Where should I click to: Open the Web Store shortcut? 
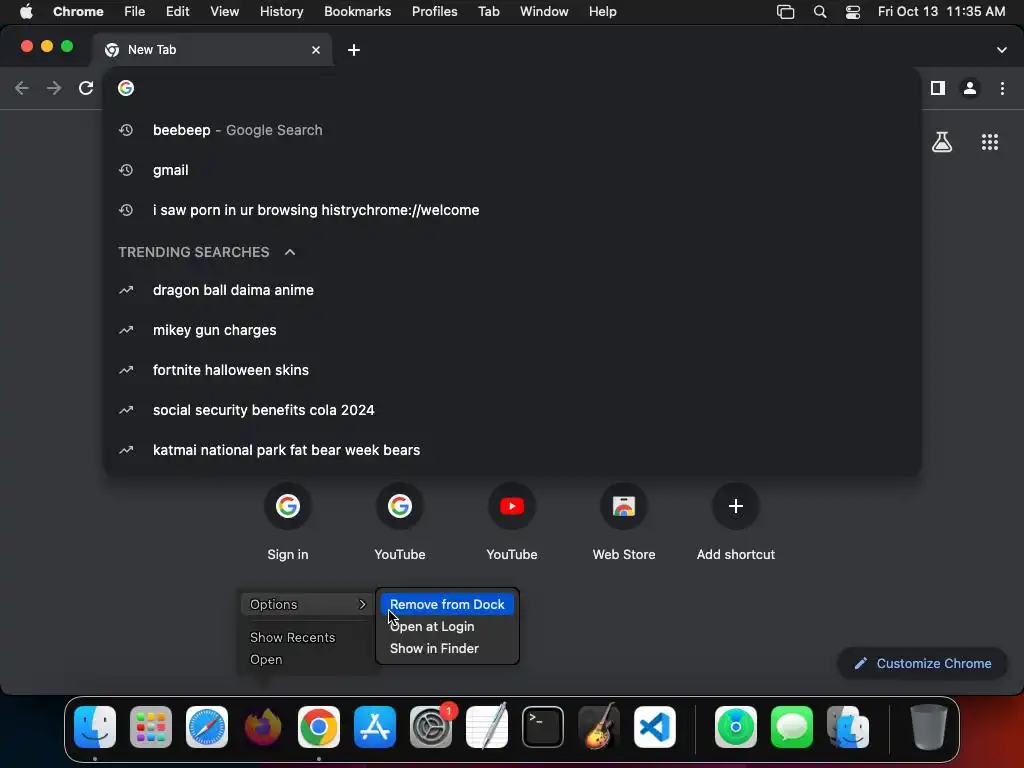coord(624,521)
